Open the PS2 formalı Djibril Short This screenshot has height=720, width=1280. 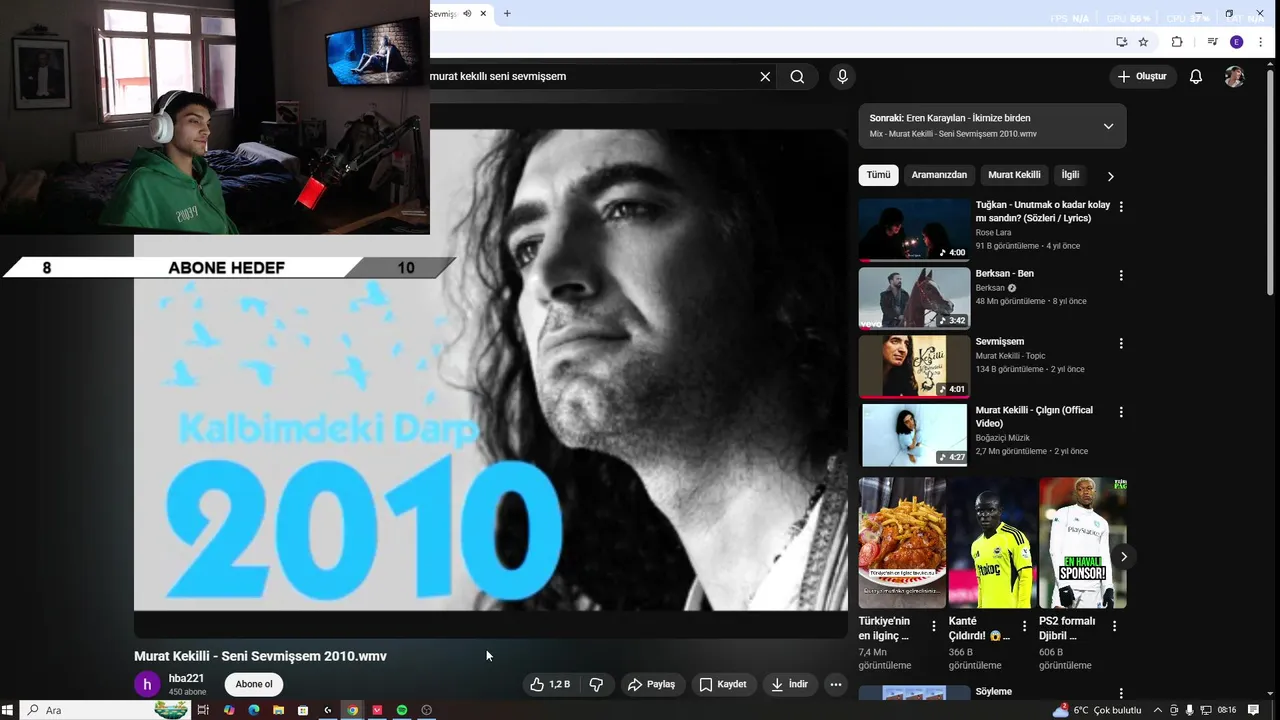[x=1082, y=543]
